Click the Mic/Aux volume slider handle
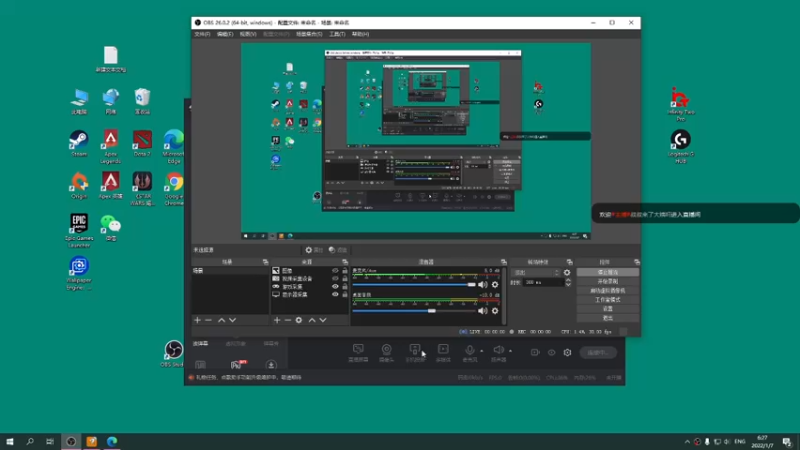 pyautogui.click(x=471, y=285)
